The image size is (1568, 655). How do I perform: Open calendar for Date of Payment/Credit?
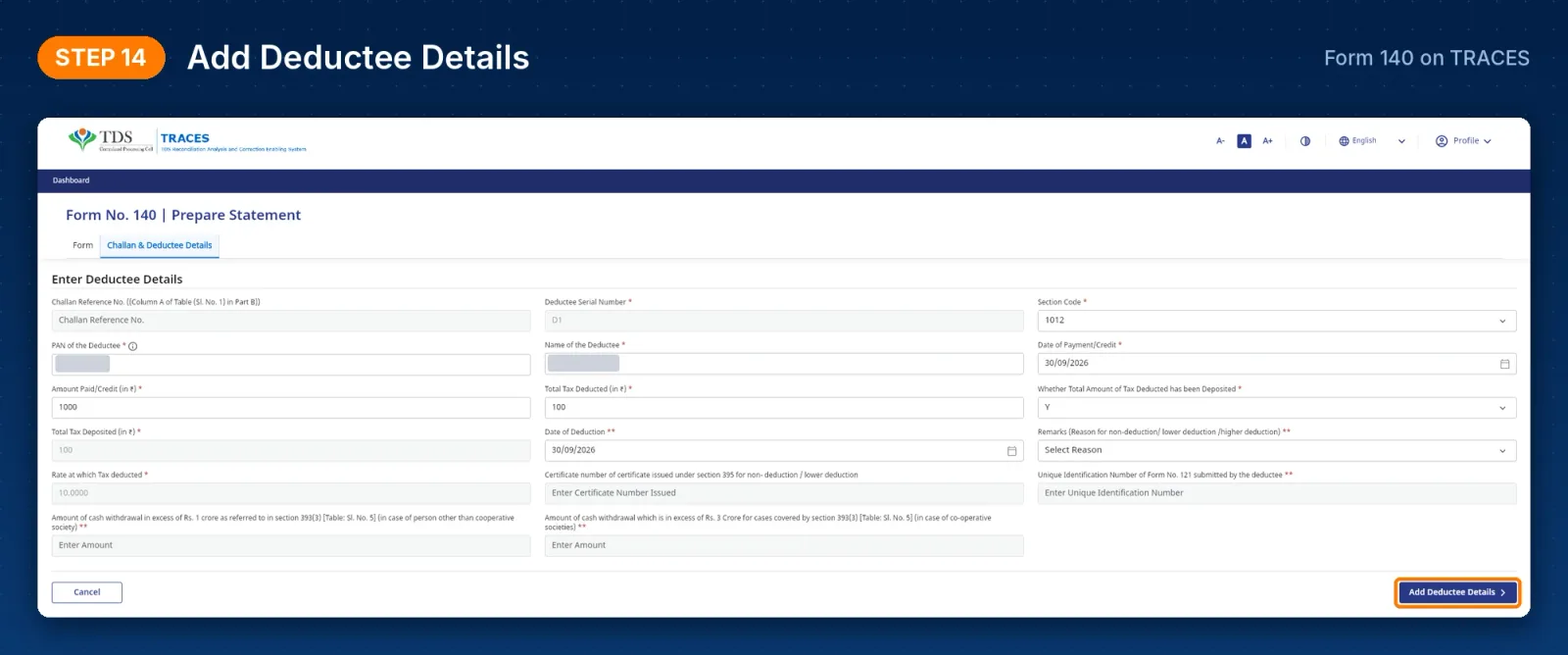click(x=1504, y=364)
